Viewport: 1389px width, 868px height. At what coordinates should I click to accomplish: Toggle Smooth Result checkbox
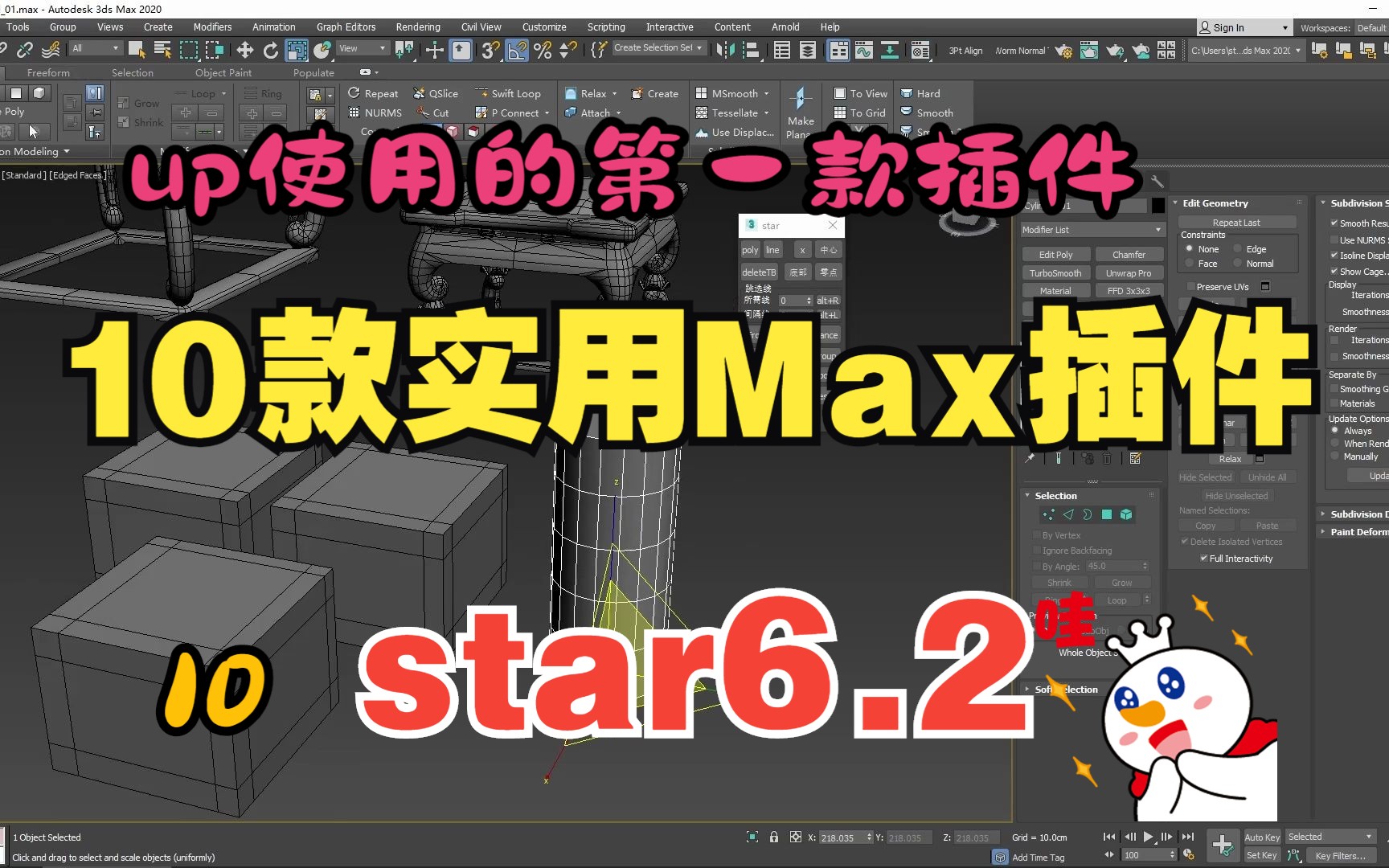(x=1334, y=223)
